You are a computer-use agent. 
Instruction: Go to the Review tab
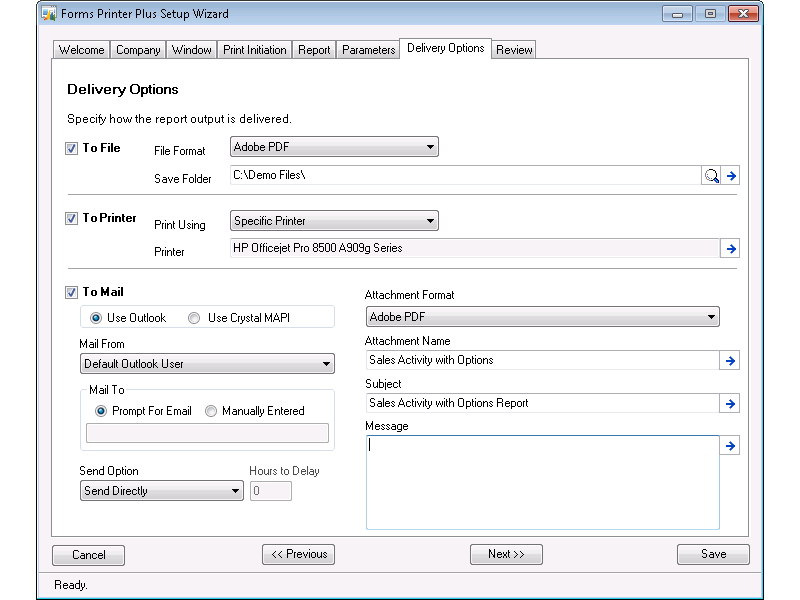pyautogui.click(x=514, y=50)
